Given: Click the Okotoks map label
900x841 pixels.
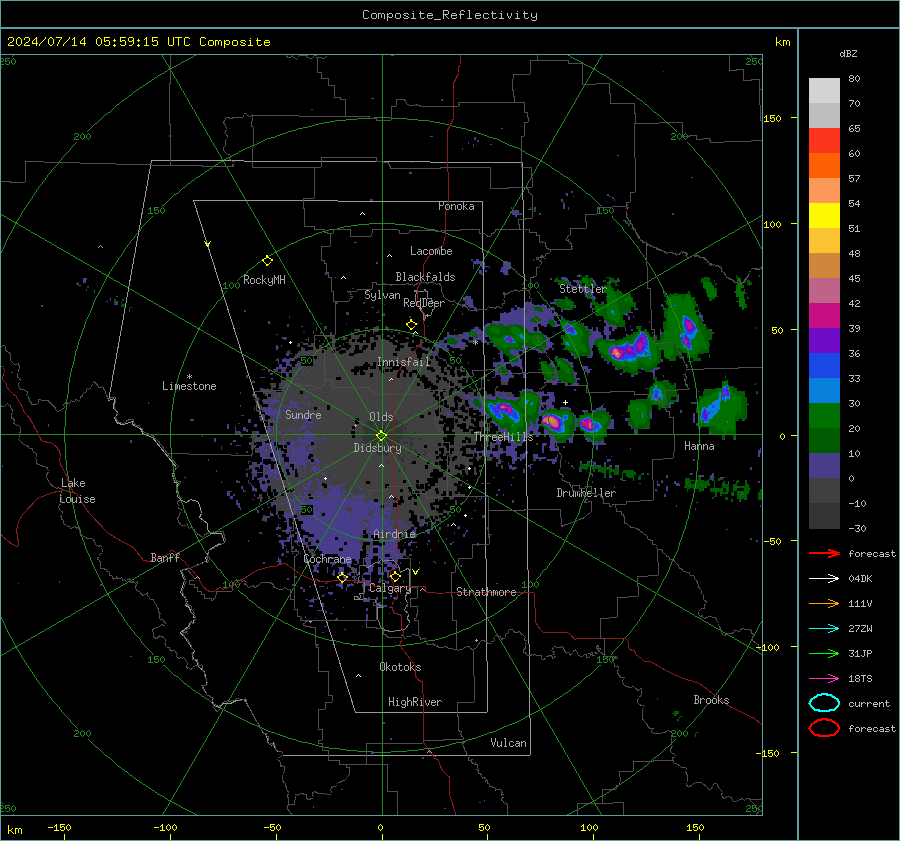Looking at the screenshot, I should [x=400, y=667].
